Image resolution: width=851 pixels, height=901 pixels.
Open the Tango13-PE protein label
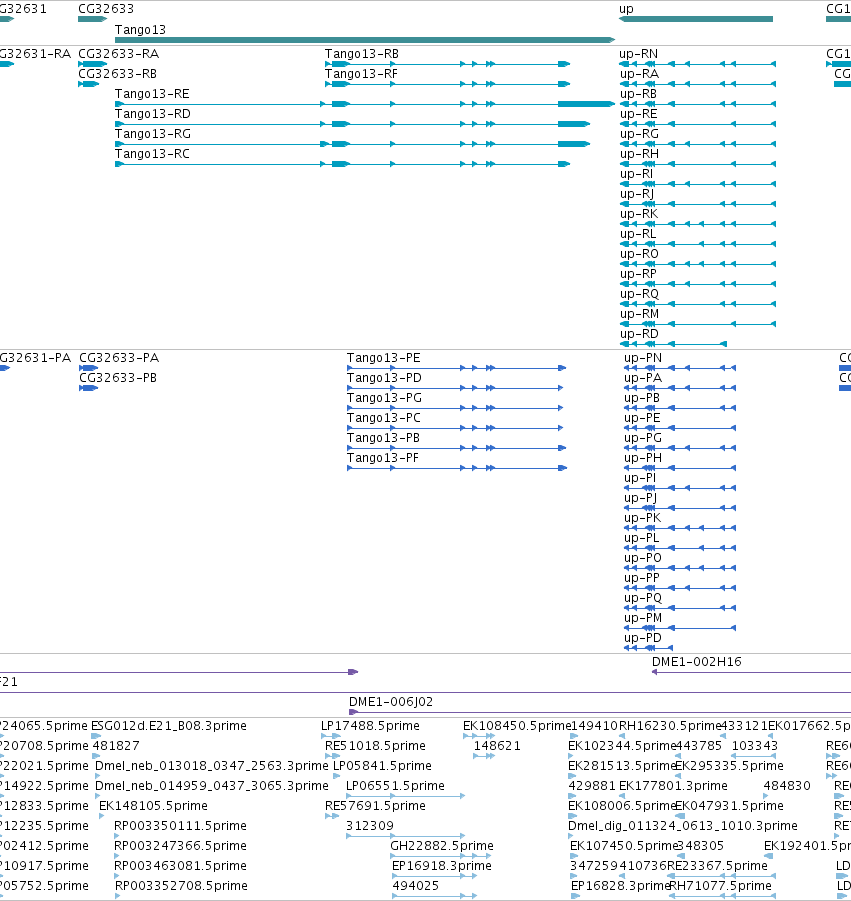383,358
